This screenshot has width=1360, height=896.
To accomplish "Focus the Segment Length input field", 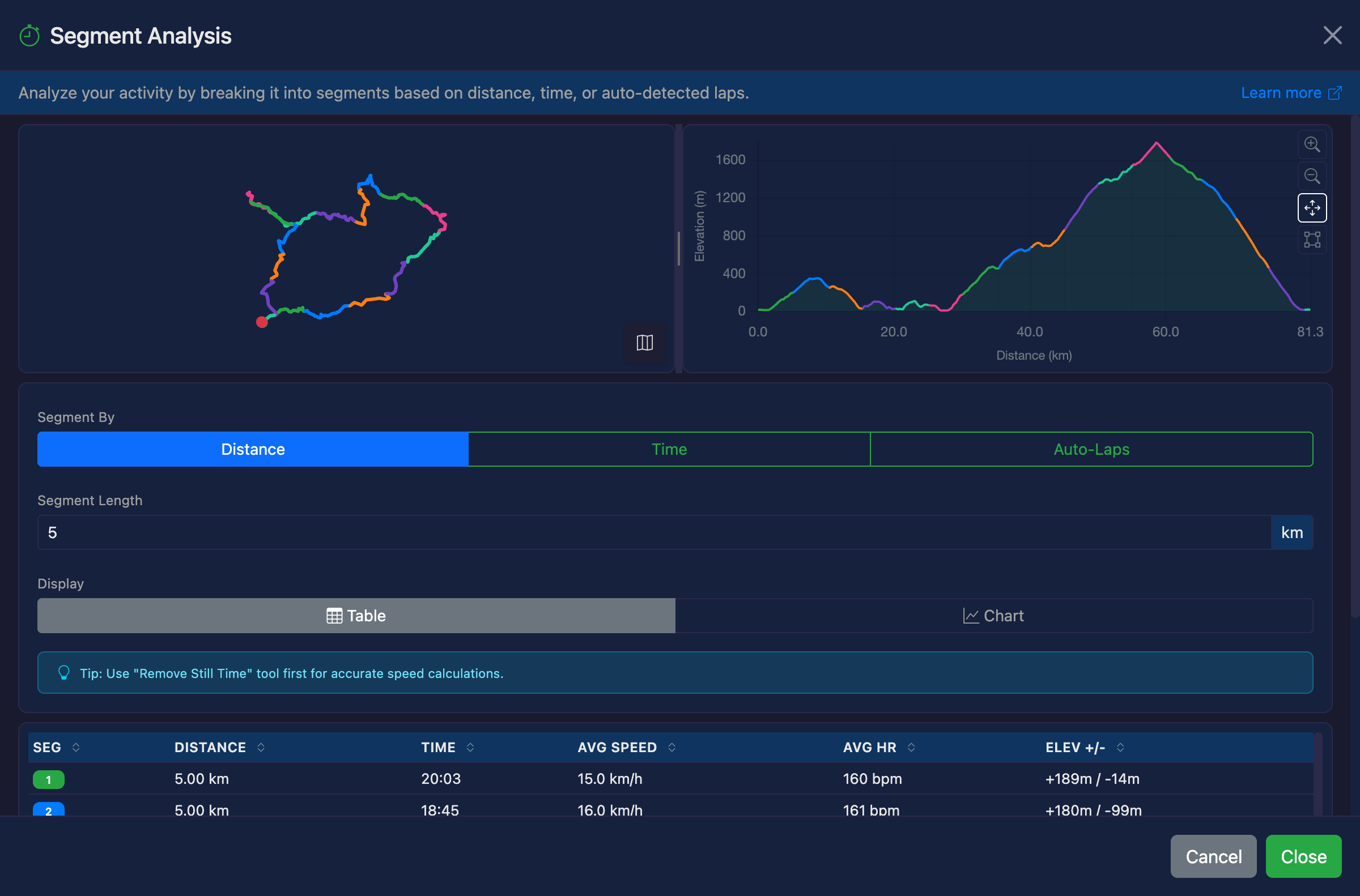I will pyautogui.click(x=654, y=532).
